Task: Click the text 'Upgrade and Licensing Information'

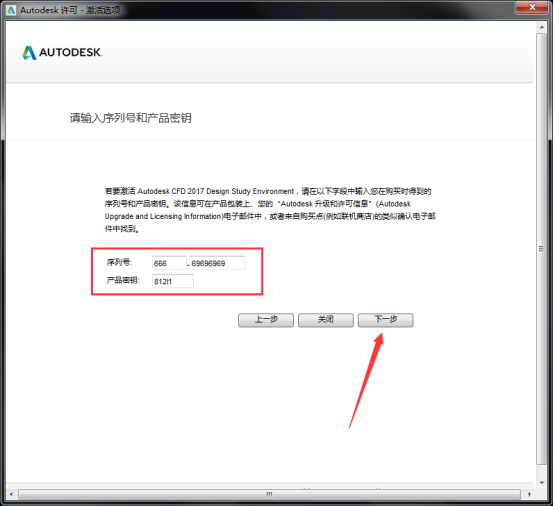Action: coord(163,216)
